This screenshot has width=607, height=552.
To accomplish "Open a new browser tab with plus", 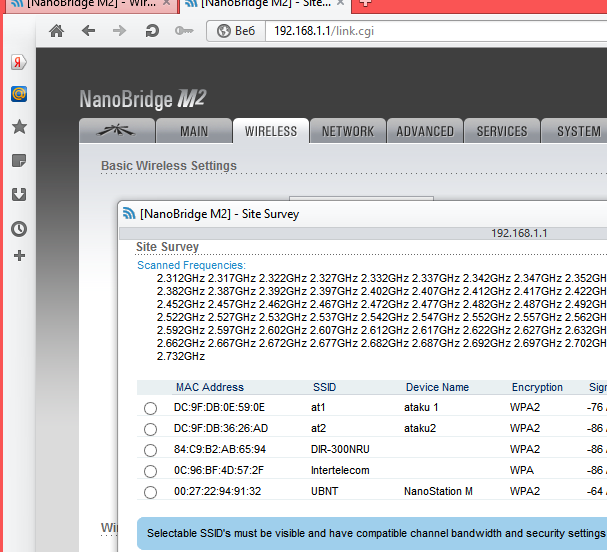I will pyautogui.click(x=365, y=3).
